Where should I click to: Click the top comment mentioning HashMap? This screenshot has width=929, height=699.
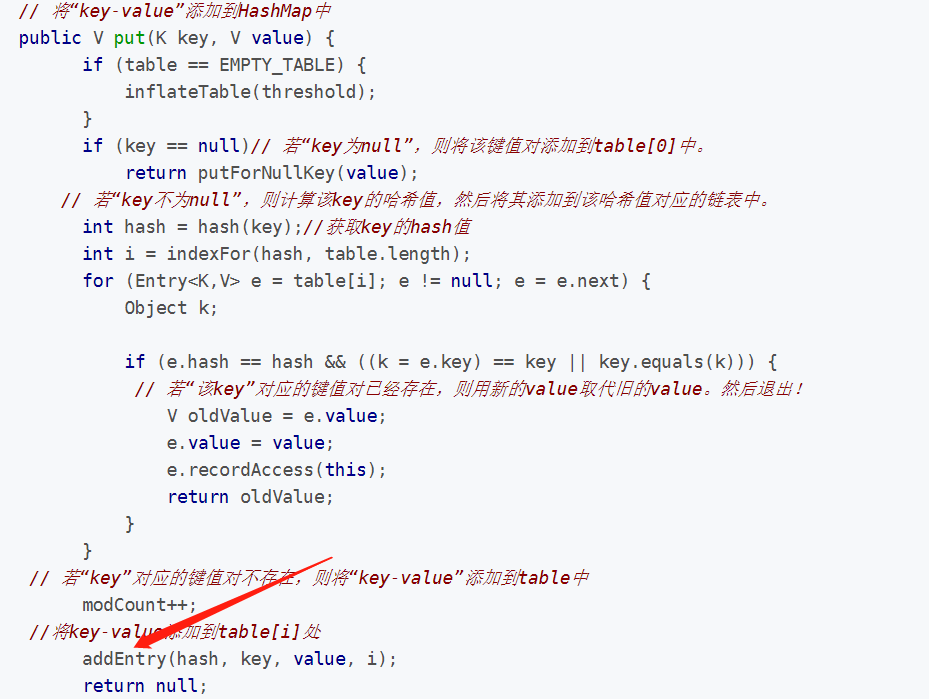175,11
